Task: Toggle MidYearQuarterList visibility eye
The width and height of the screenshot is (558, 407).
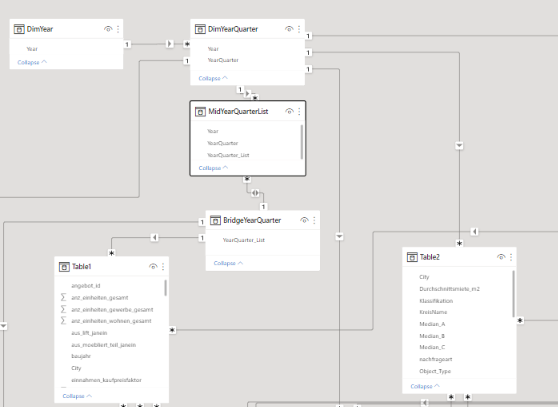Action: (289, 112)
